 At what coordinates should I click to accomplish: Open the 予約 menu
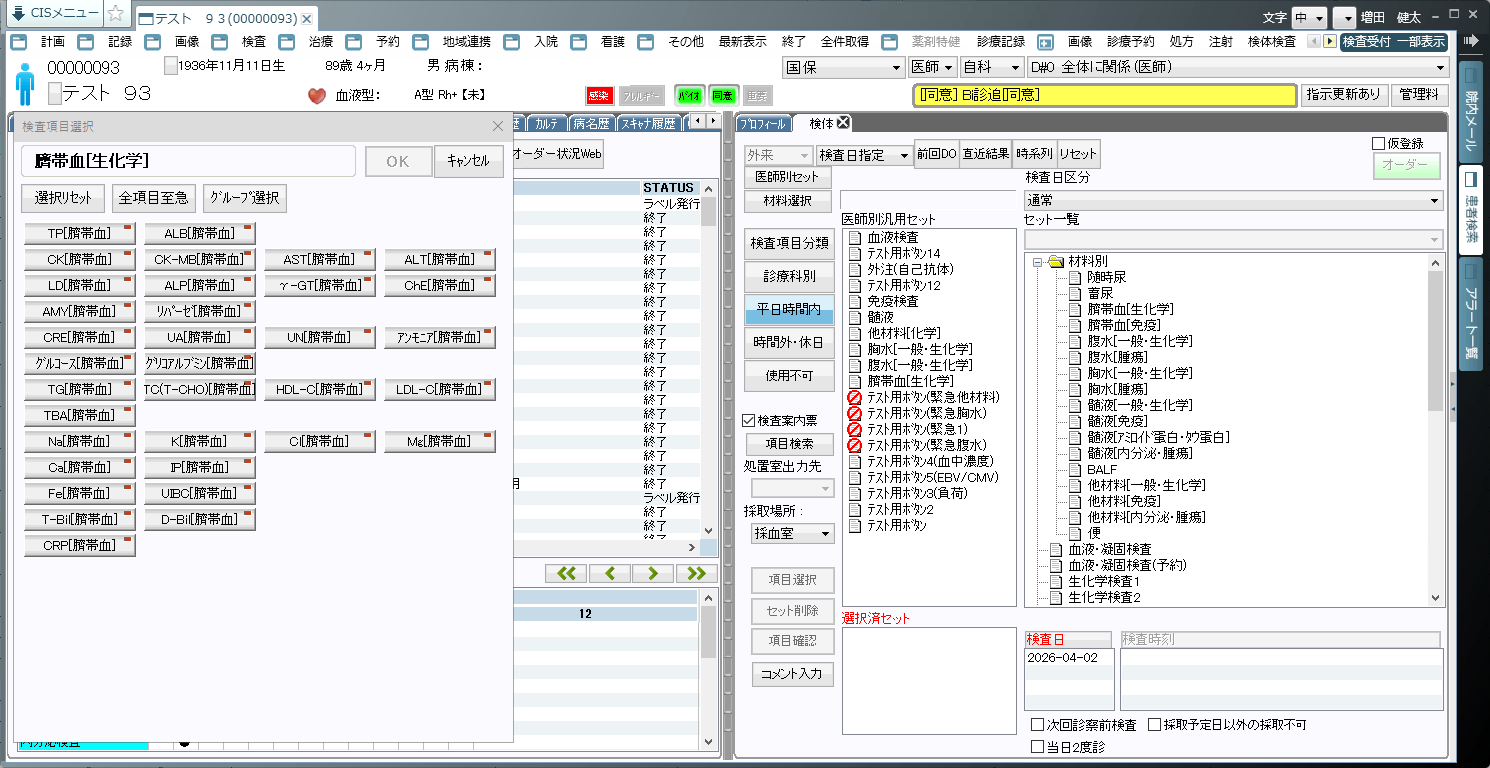pos(388,42)
